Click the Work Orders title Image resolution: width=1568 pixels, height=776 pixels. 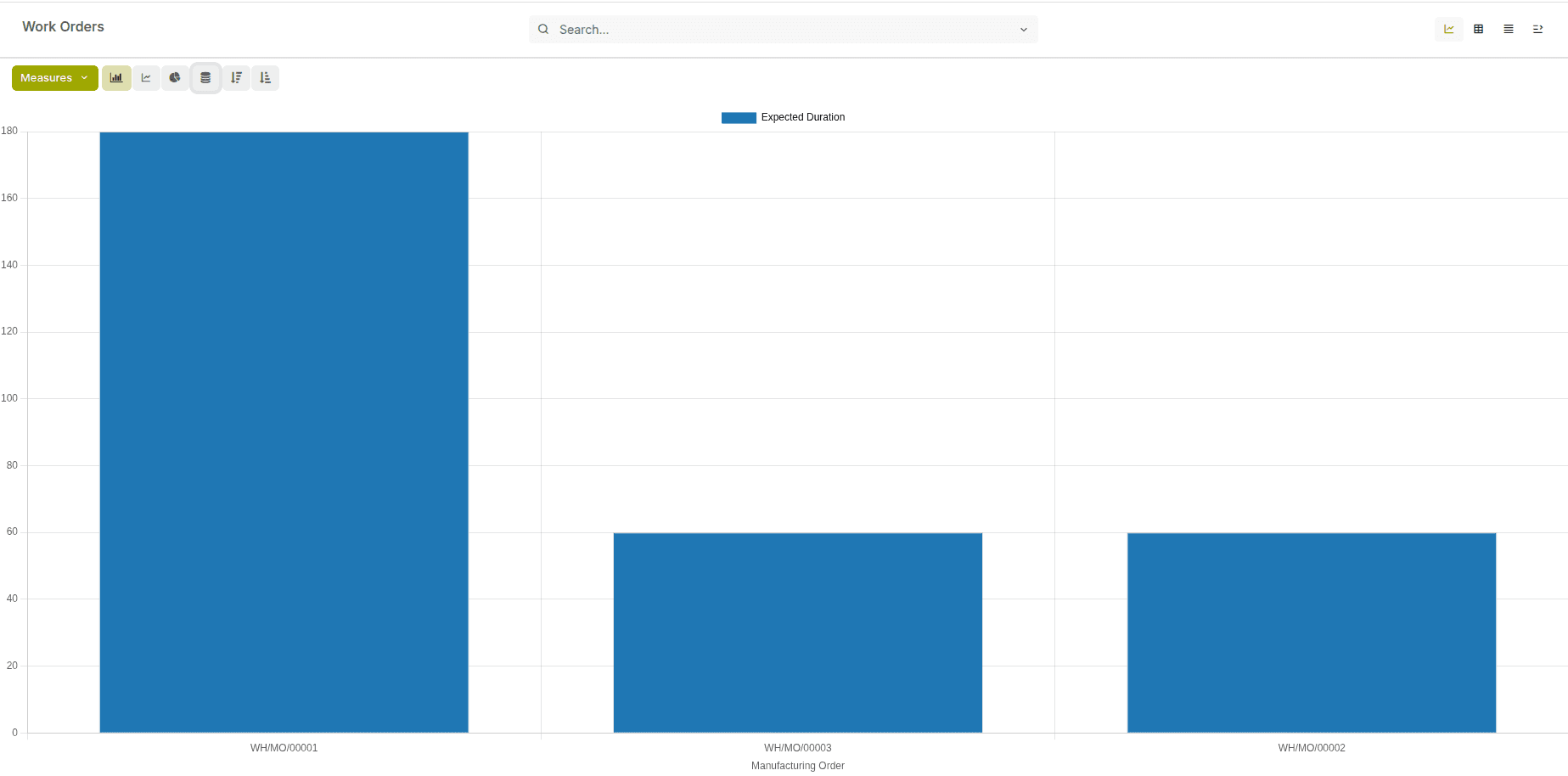click(x=63, y=26)
